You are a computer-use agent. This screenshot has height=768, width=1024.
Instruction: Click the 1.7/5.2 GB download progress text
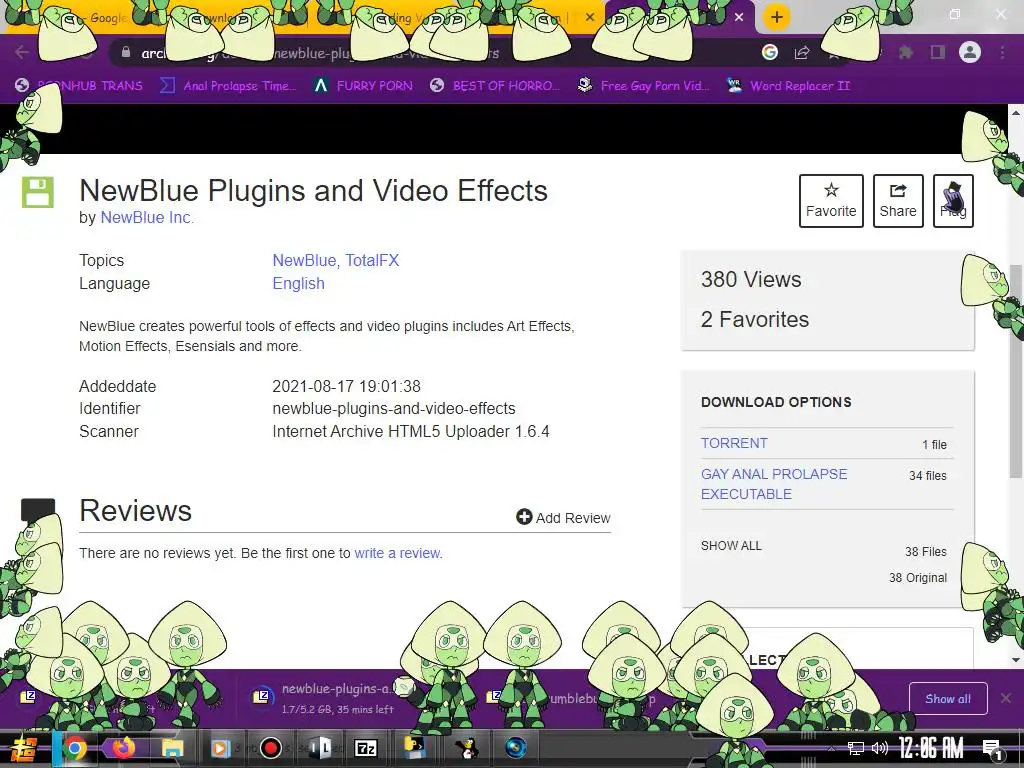[338, 709]
